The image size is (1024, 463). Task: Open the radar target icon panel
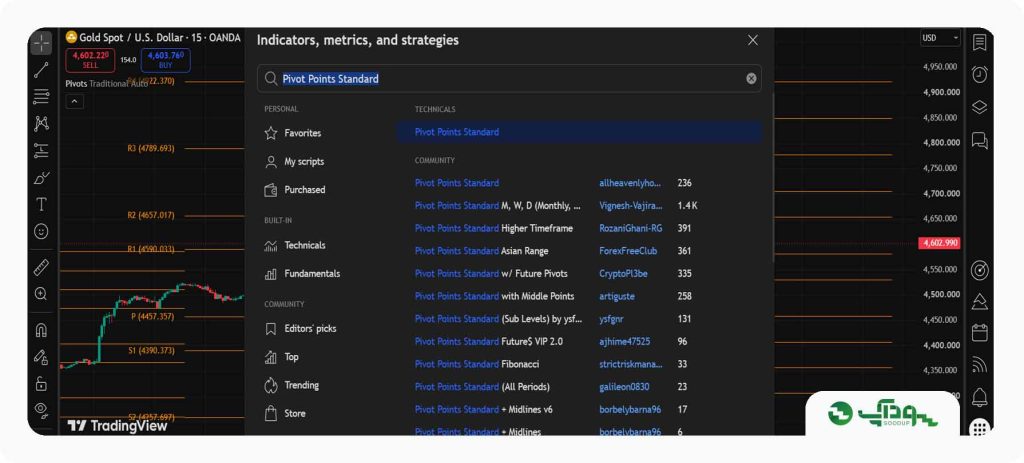980,270
